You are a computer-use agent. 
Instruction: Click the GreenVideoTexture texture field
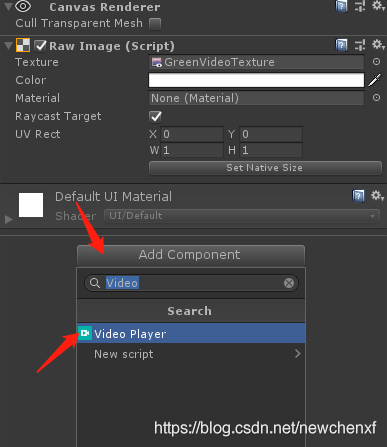(256, 62)
